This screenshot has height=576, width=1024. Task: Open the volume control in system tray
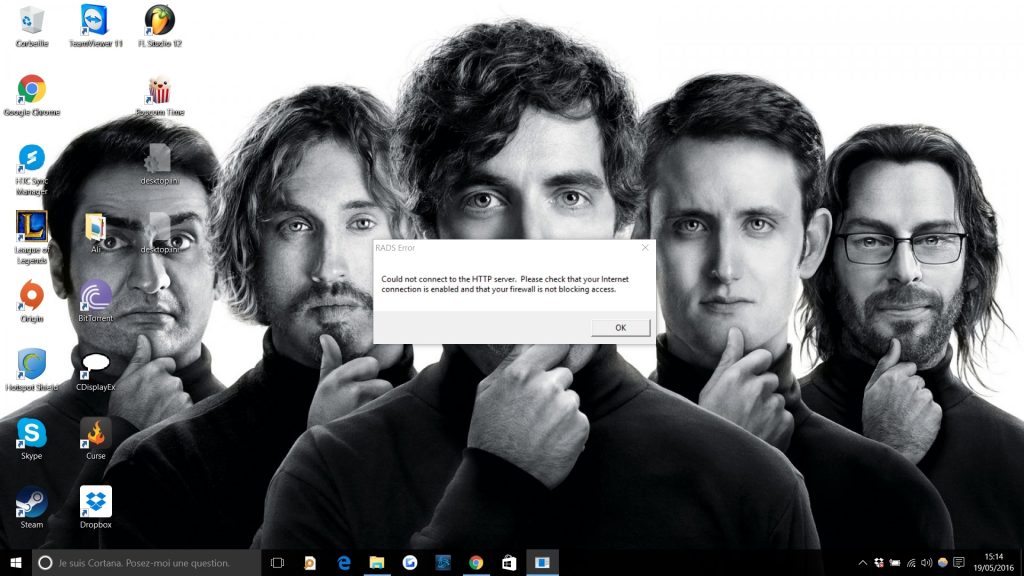point(926,563)
